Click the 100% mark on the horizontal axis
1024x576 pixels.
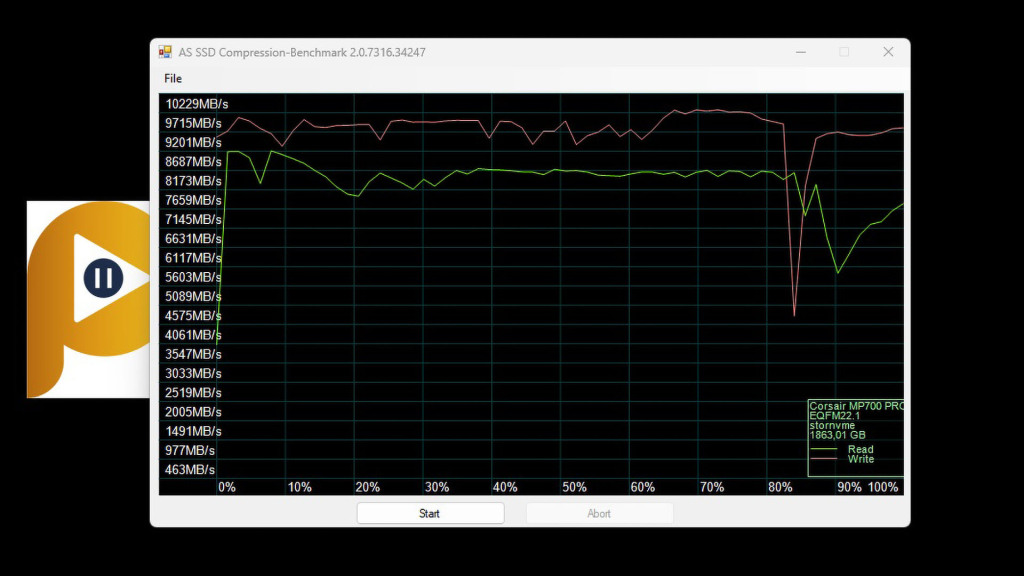coord(884,487)
